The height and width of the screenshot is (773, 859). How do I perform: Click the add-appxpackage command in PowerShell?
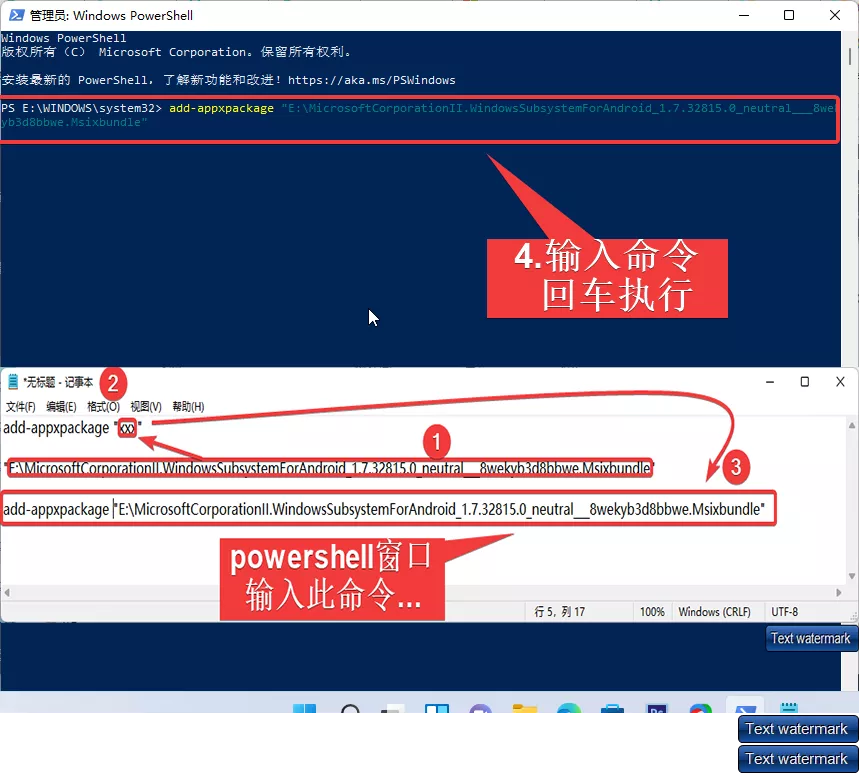pos(221,108)
